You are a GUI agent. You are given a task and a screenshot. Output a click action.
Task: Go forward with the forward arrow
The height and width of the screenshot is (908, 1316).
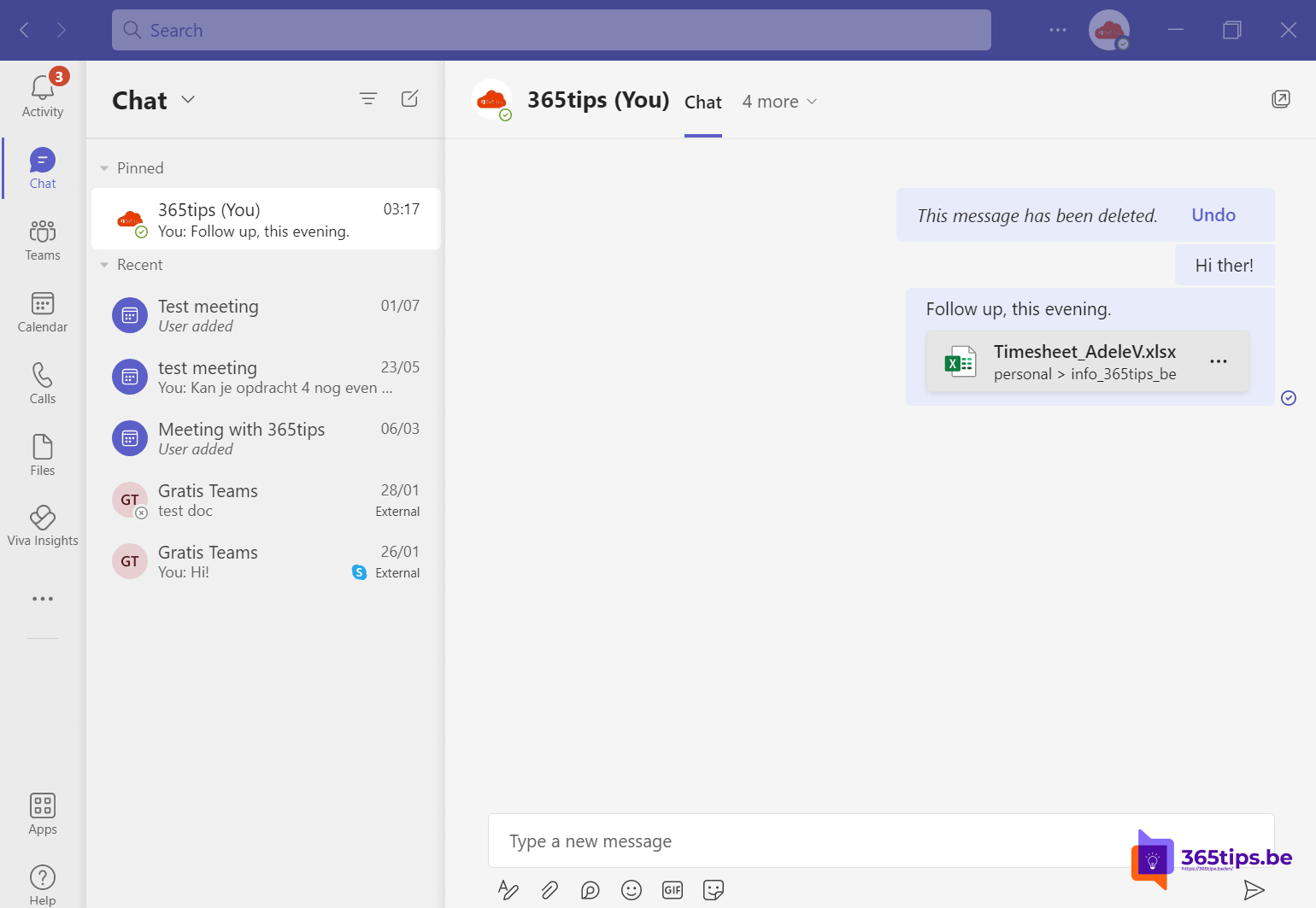pos(61,30)
